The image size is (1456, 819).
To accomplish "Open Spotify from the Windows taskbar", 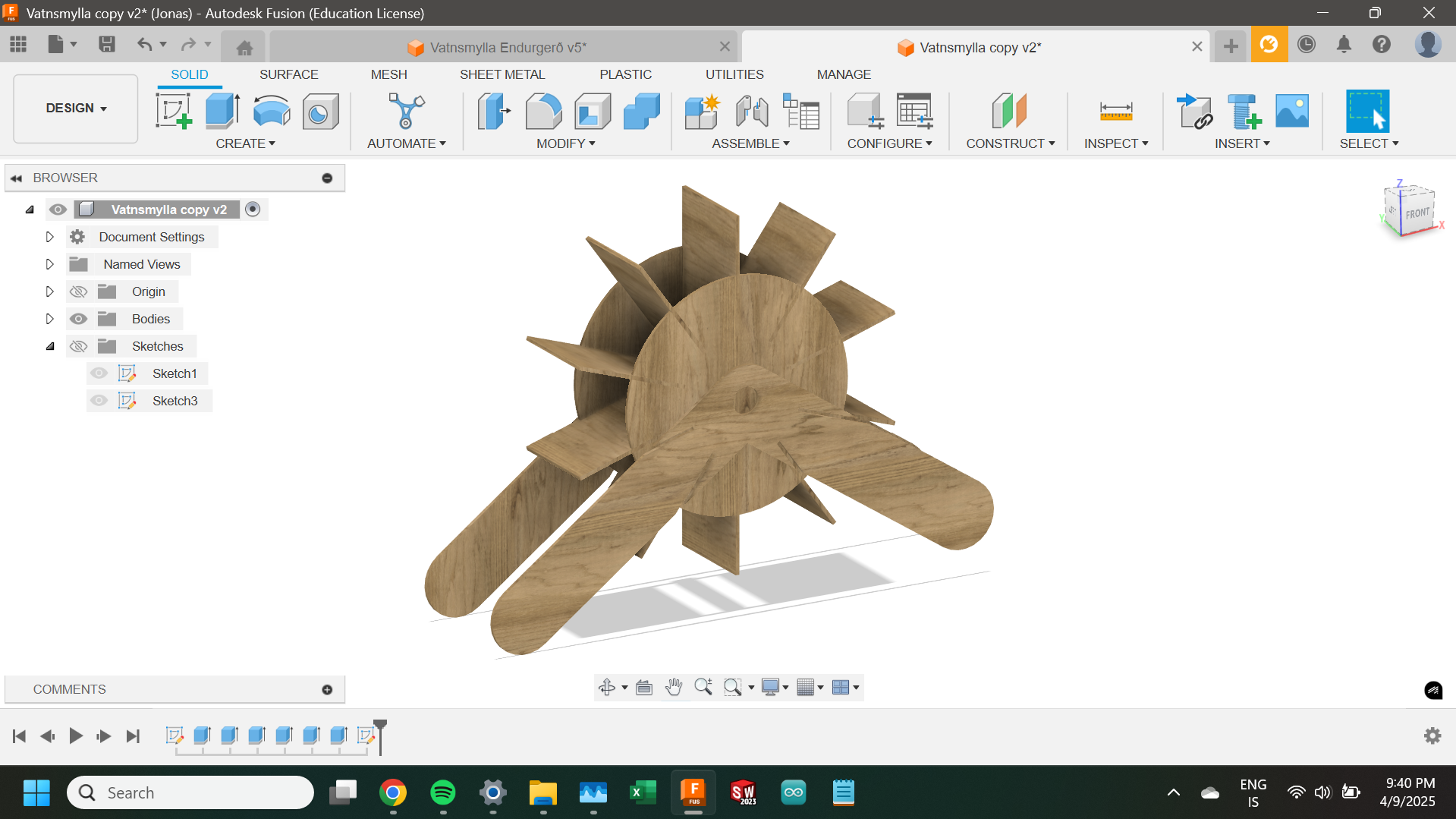I will pos(442,792).
